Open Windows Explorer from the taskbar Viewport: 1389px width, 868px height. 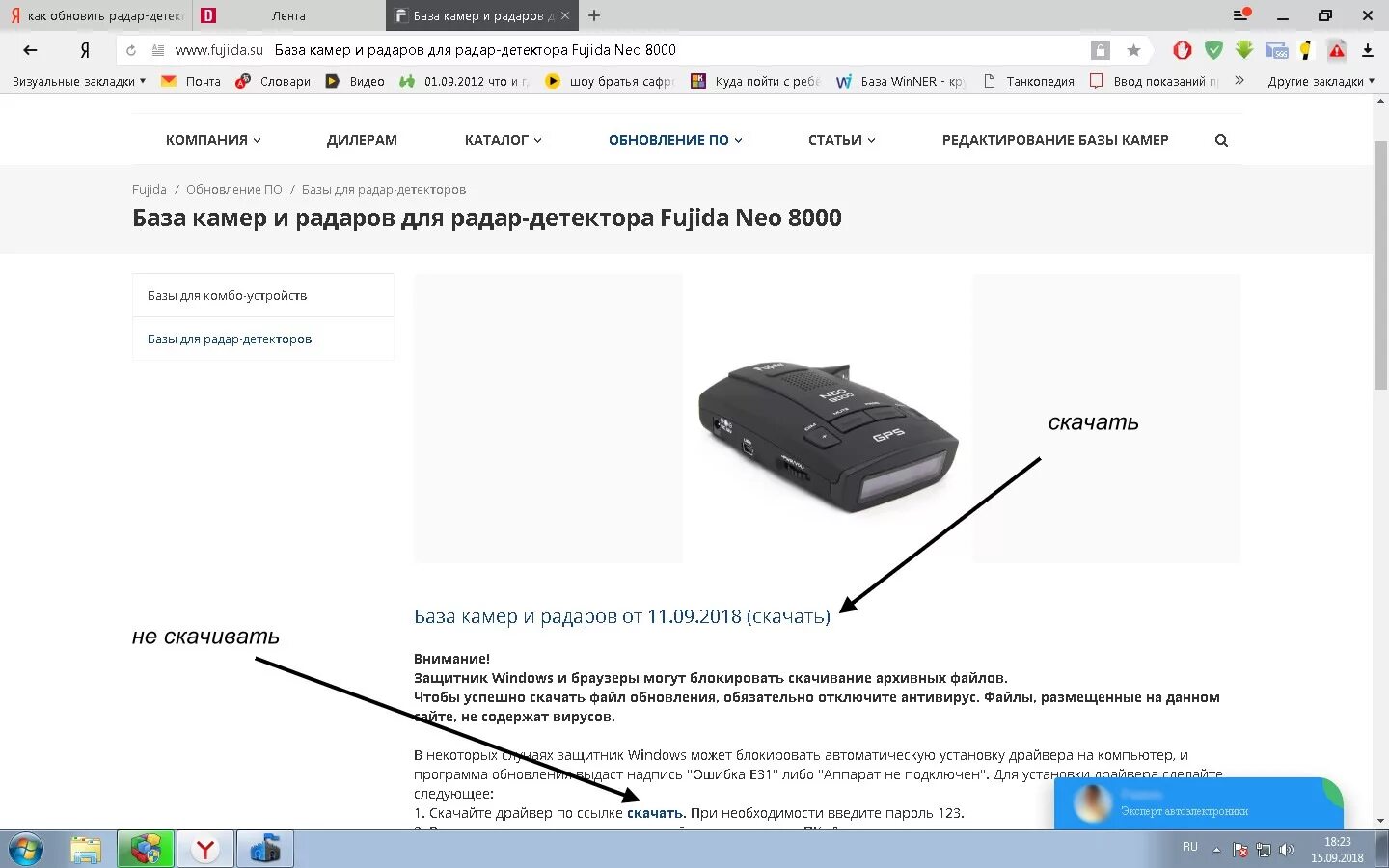(86, 850)
